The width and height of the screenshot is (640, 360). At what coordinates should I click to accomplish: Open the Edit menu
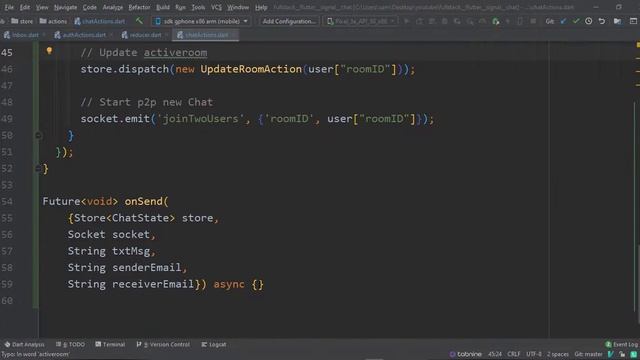25,7
